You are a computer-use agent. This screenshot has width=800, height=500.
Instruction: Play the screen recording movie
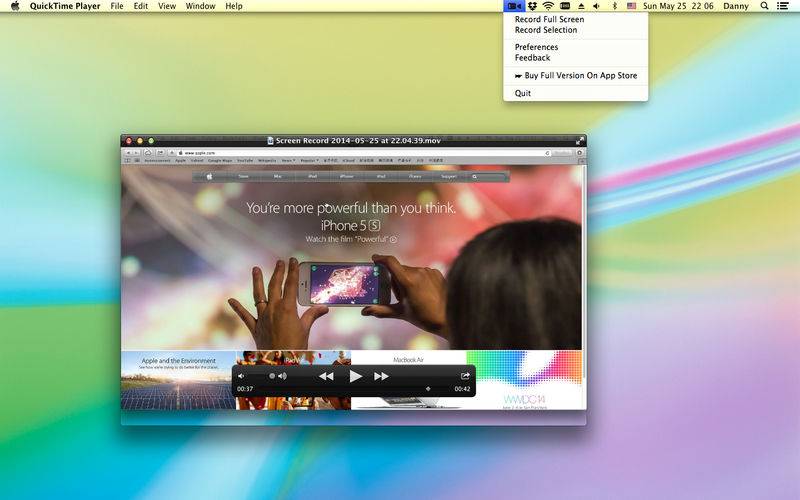(356, 377)
